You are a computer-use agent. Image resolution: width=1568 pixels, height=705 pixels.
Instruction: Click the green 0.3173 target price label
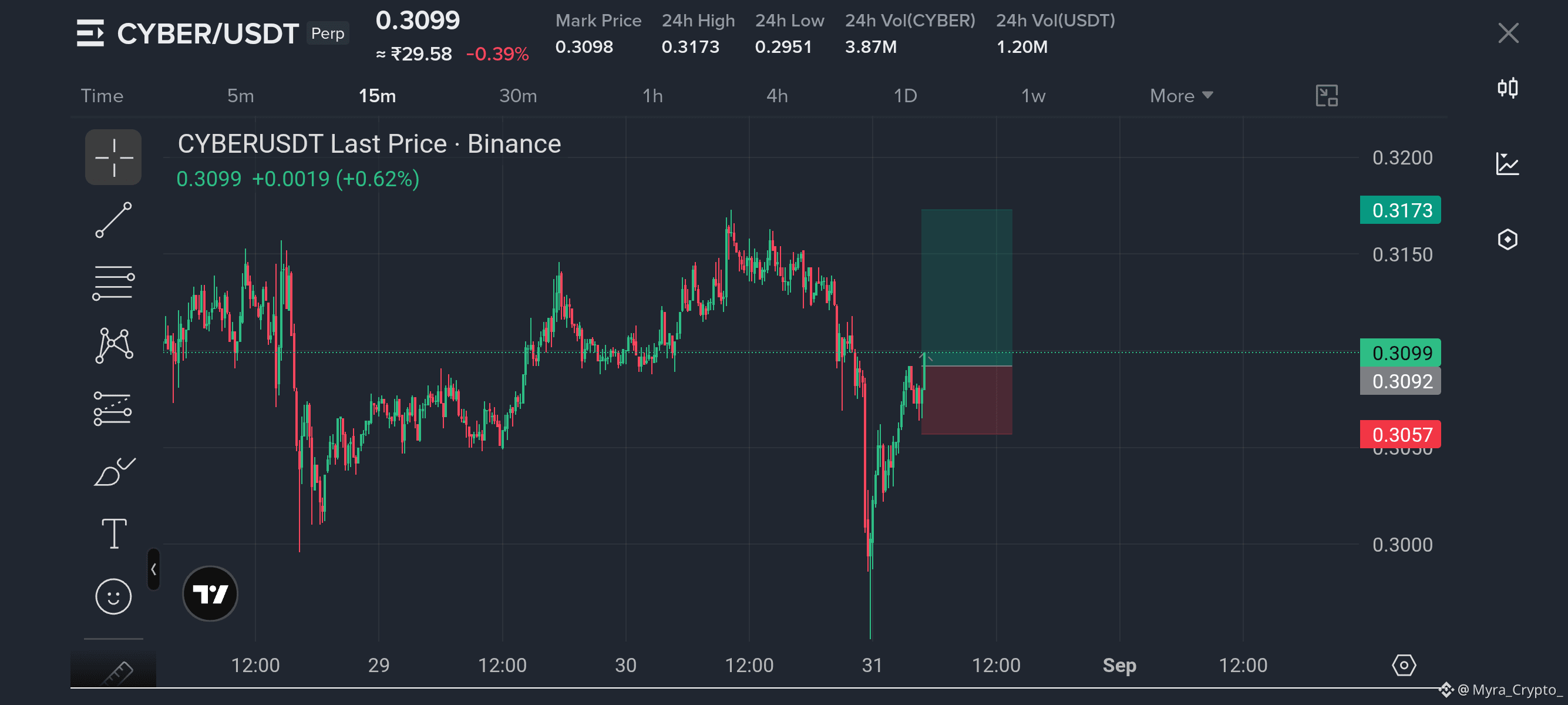(1400, 210)
